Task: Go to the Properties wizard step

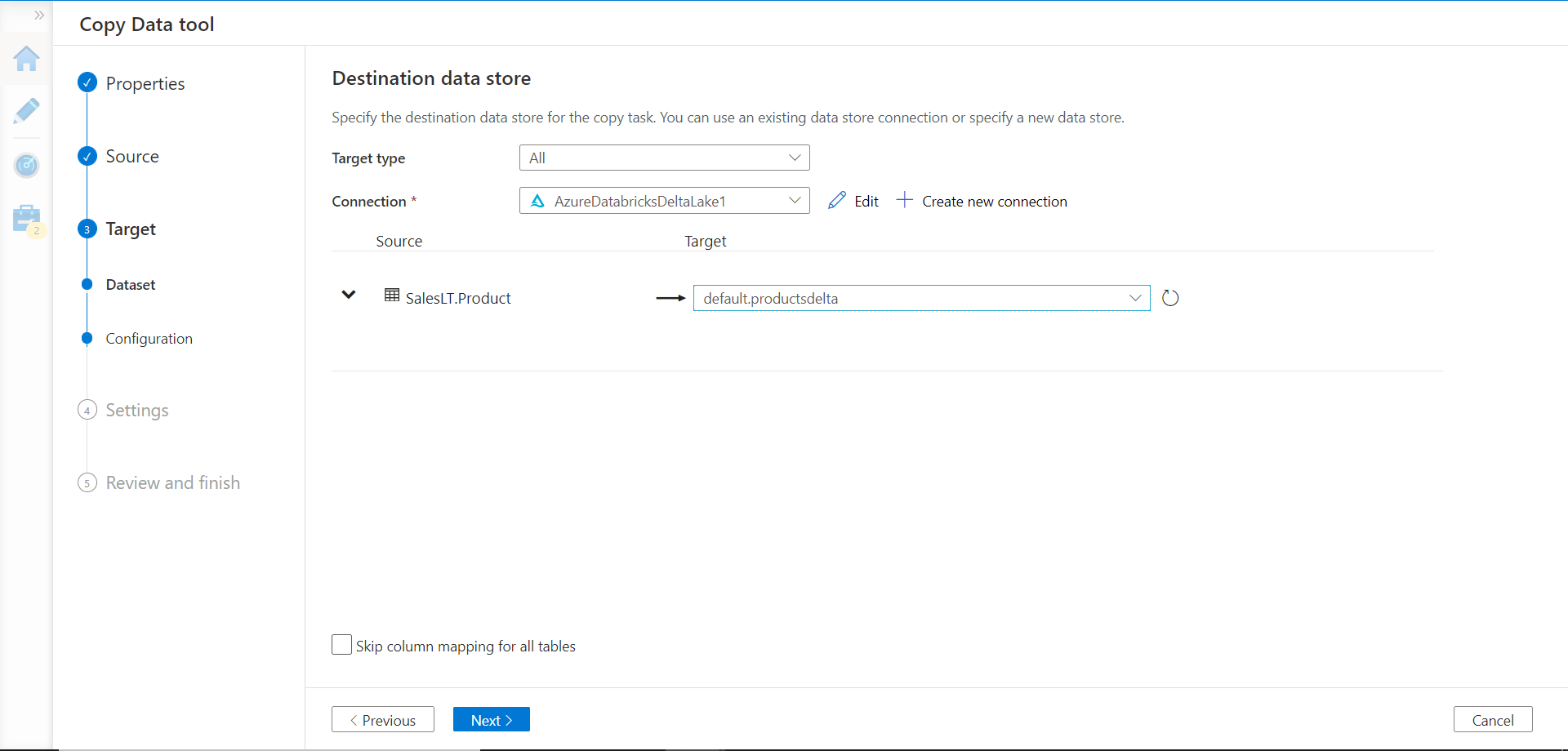Action: coord(145,83)
